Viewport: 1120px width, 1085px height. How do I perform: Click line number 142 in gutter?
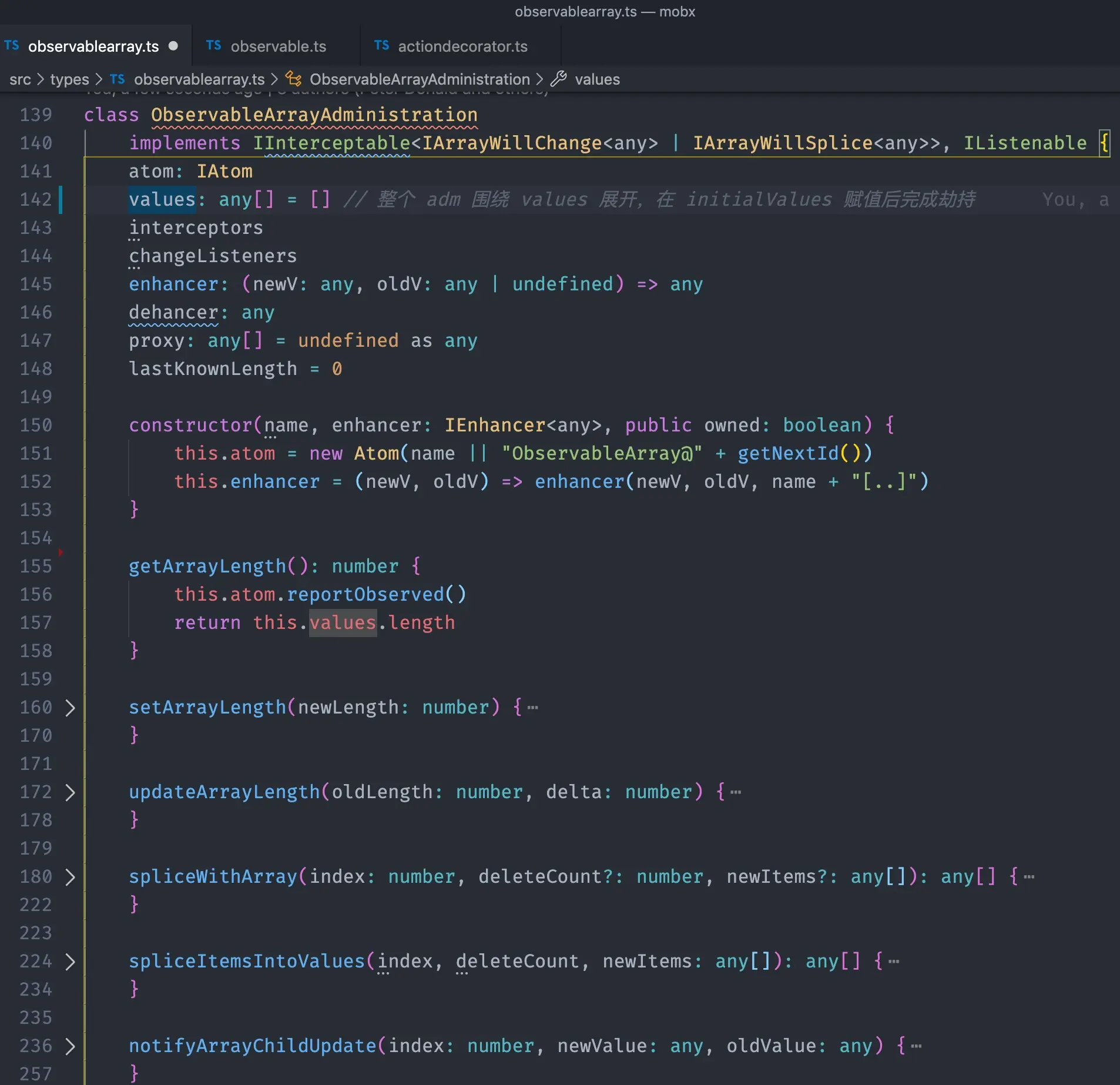click(x=36, y=200)
